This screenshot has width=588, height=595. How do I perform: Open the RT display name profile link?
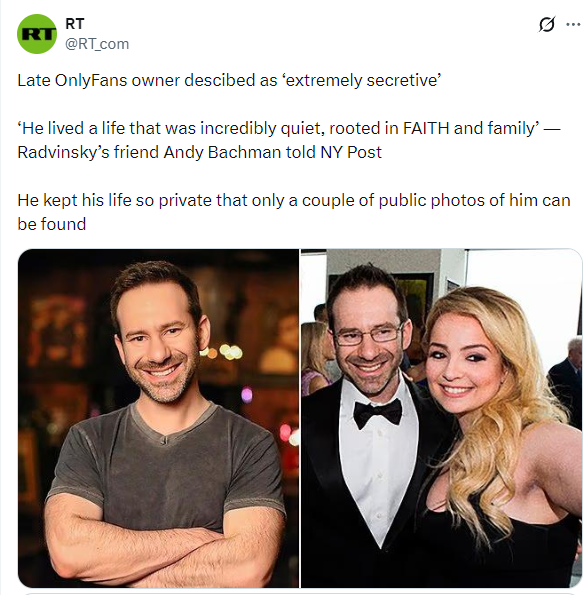[x=74, y=24]
